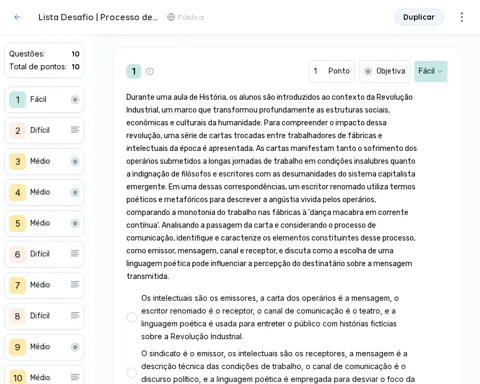
Task: Click the objective type icon in question 9 row
Action: 75,347
